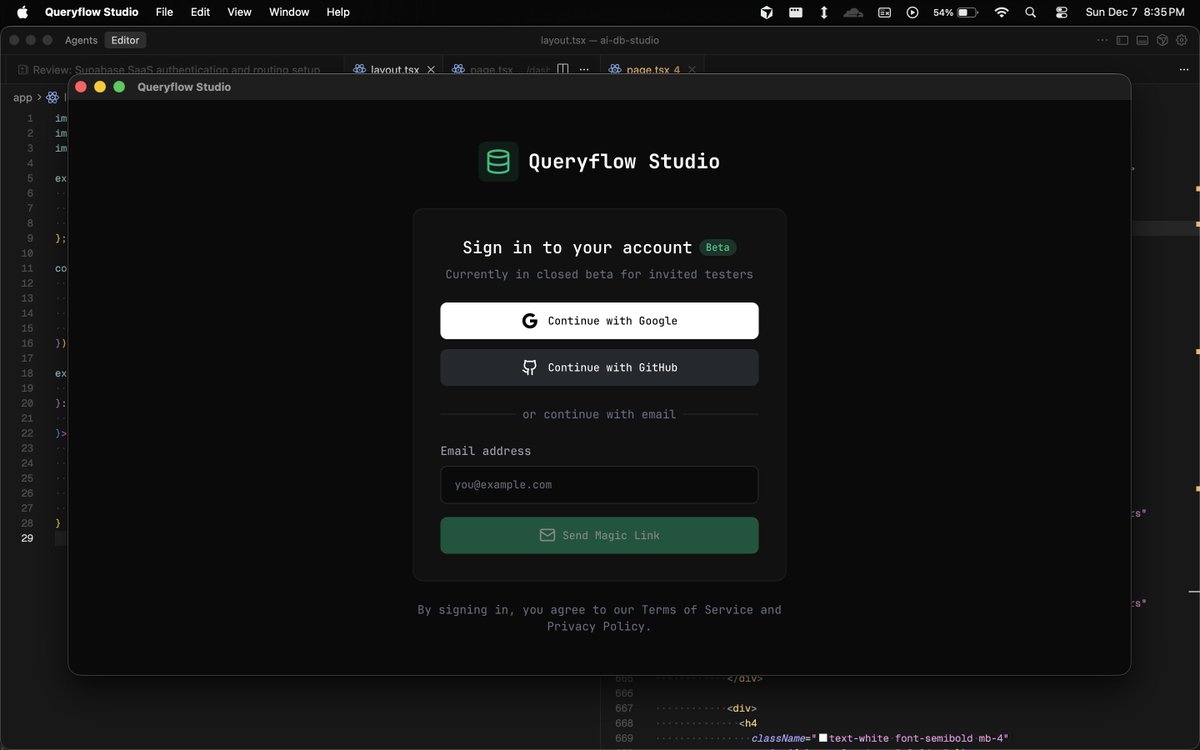Click the Google logo icon
This screenshot has width=1200, height=750.
[530, 321]
